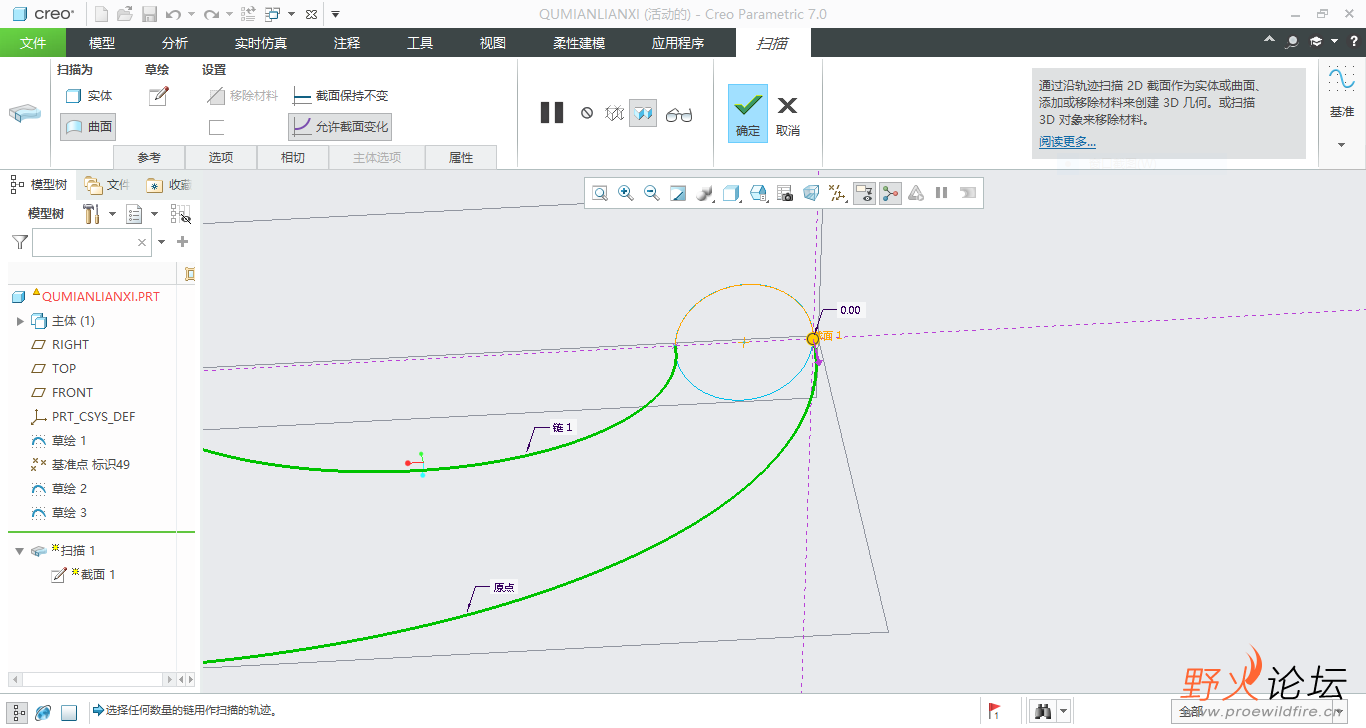This screenshot has width=1366, height=728.
Task: Open the 选项 options tab
Action: (x=221, y=158)
